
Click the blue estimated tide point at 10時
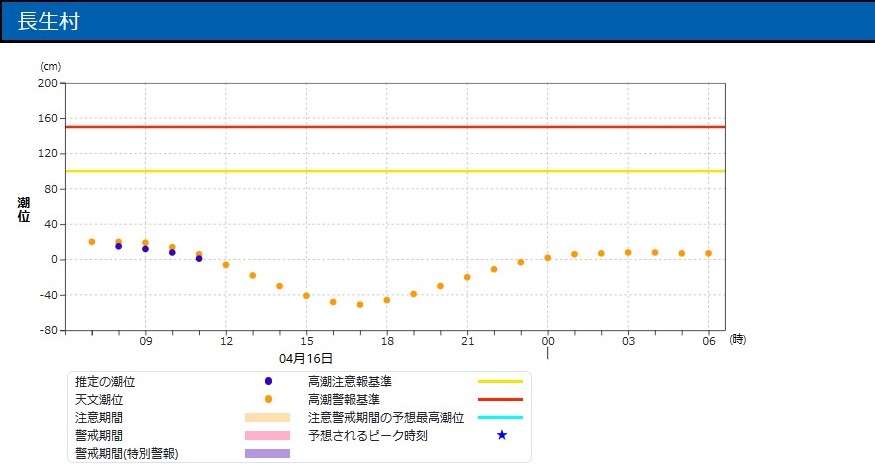pyautogui.click(x=172, y=253)
